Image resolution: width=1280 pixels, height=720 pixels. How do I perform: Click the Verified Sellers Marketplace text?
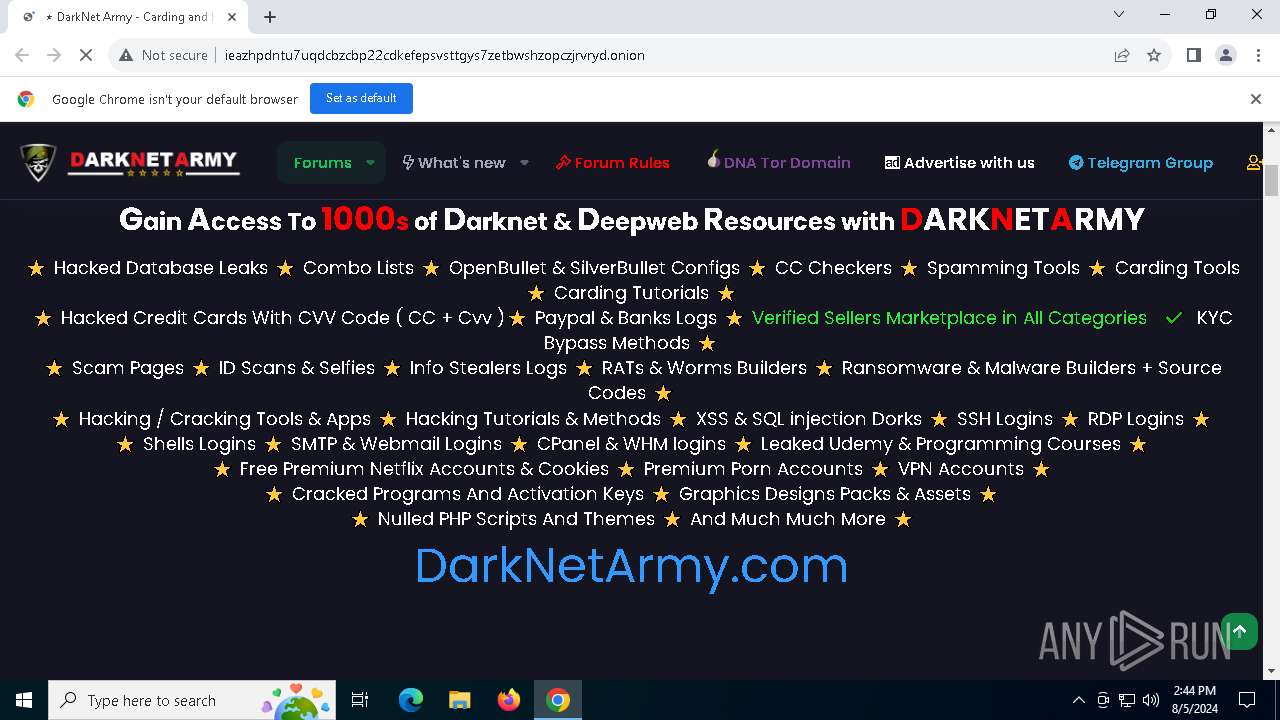coord(949,318)
